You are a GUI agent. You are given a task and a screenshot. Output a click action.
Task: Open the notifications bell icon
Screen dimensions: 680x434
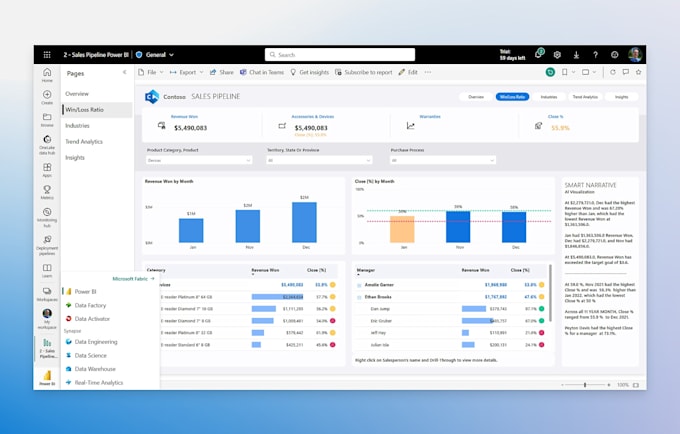(x=538, y=54)
